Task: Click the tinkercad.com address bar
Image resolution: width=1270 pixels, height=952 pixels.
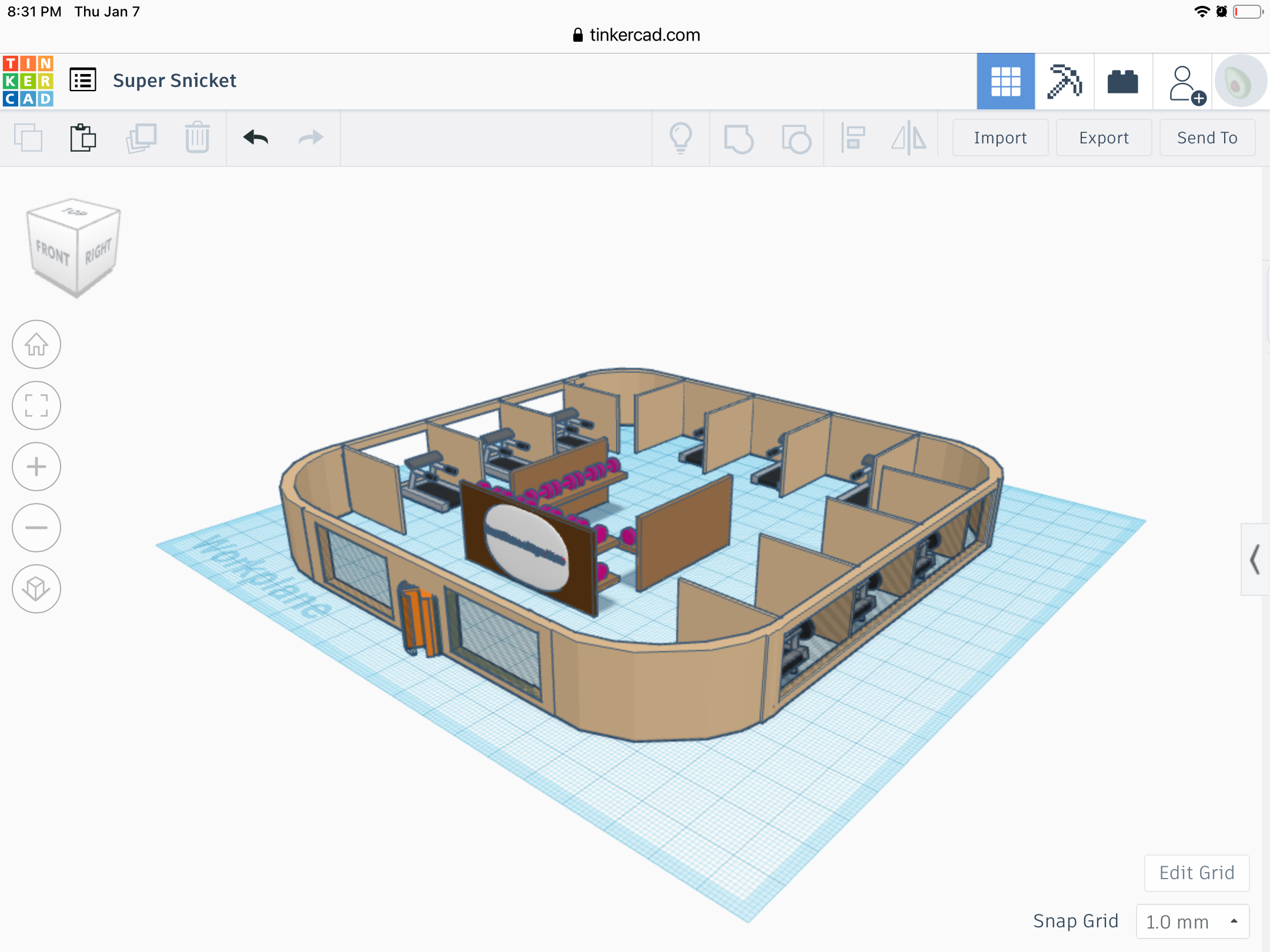Action: click(x=636, y=35)
